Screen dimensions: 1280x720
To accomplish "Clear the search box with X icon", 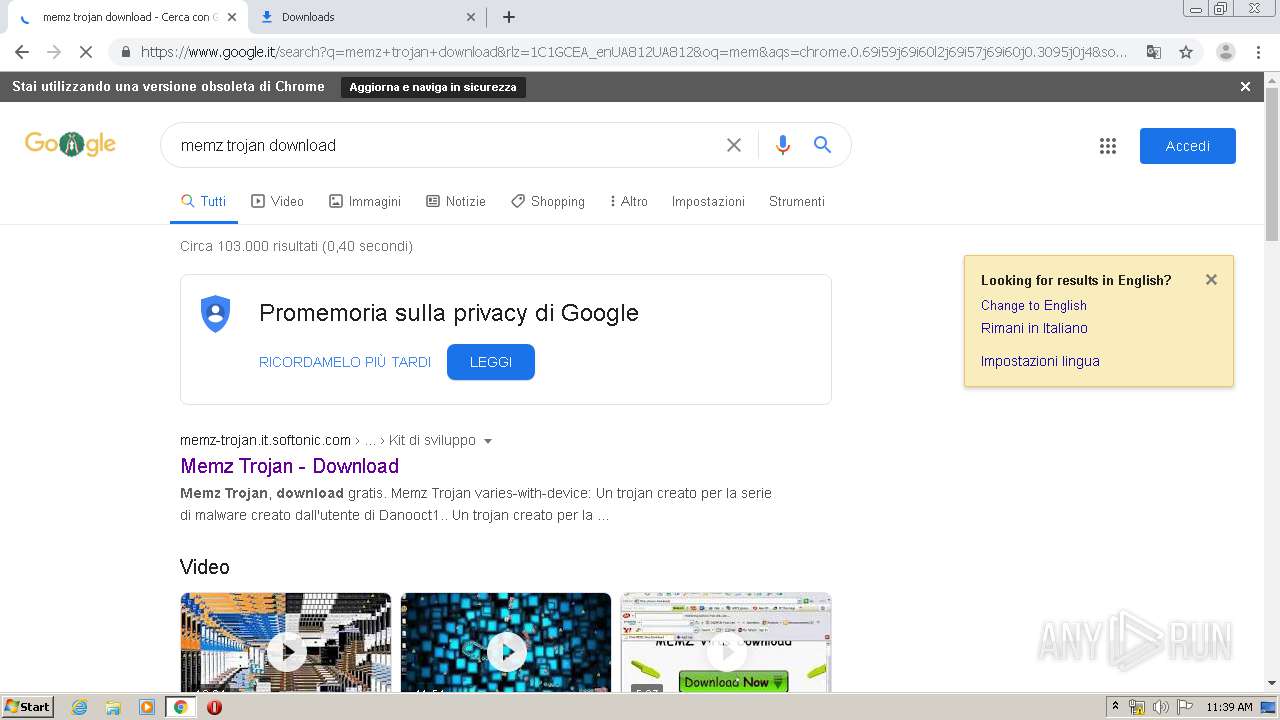I will (x=734, y=145).
